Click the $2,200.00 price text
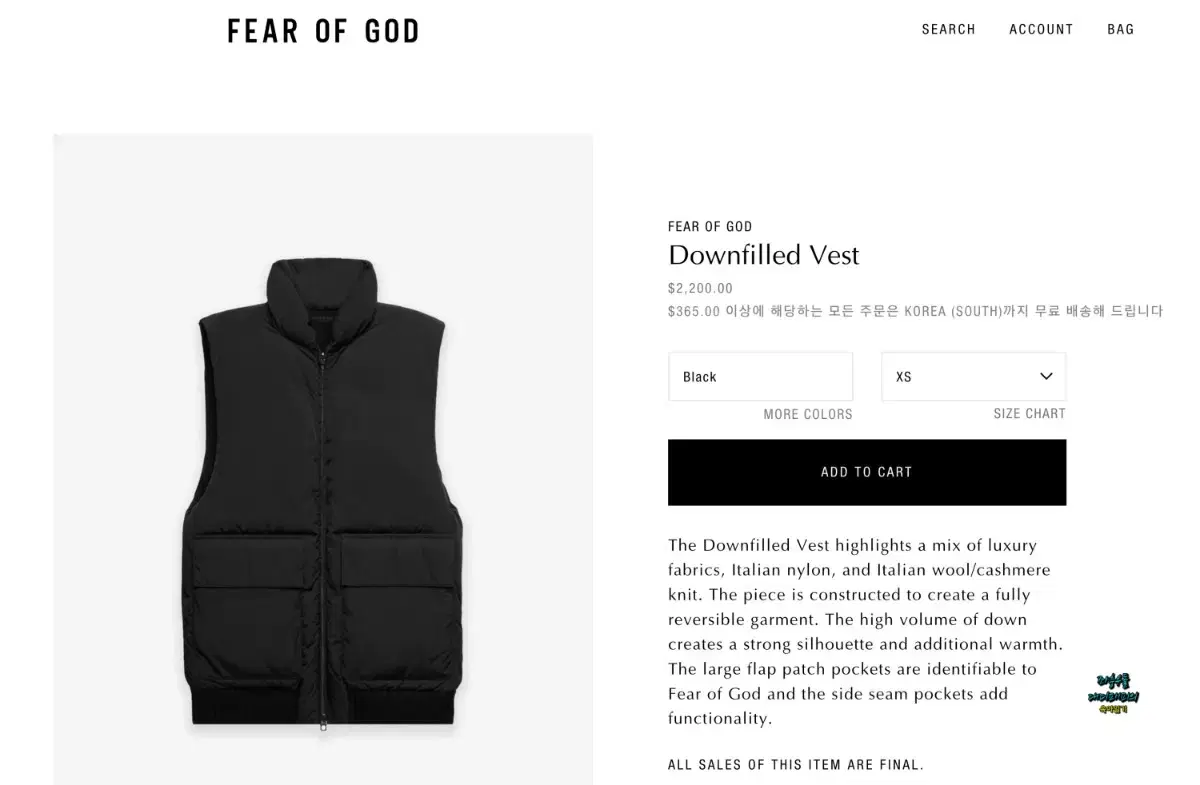Screen dimensions: 1200x785 click(700, 288)
